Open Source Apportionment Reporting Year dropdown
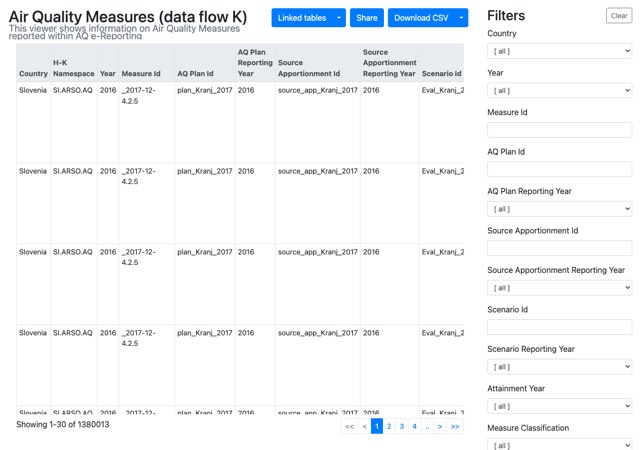Image resolution: width=640 pixels, height=450 pixels. point(559,288)
